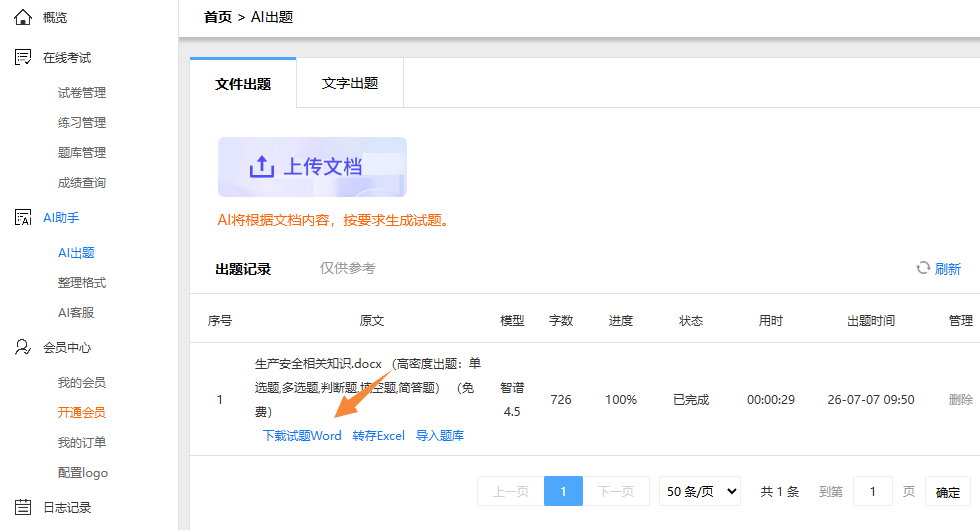The image size is (980, 530).
Task: Click the page number jump input field
Action: (872, 491)
